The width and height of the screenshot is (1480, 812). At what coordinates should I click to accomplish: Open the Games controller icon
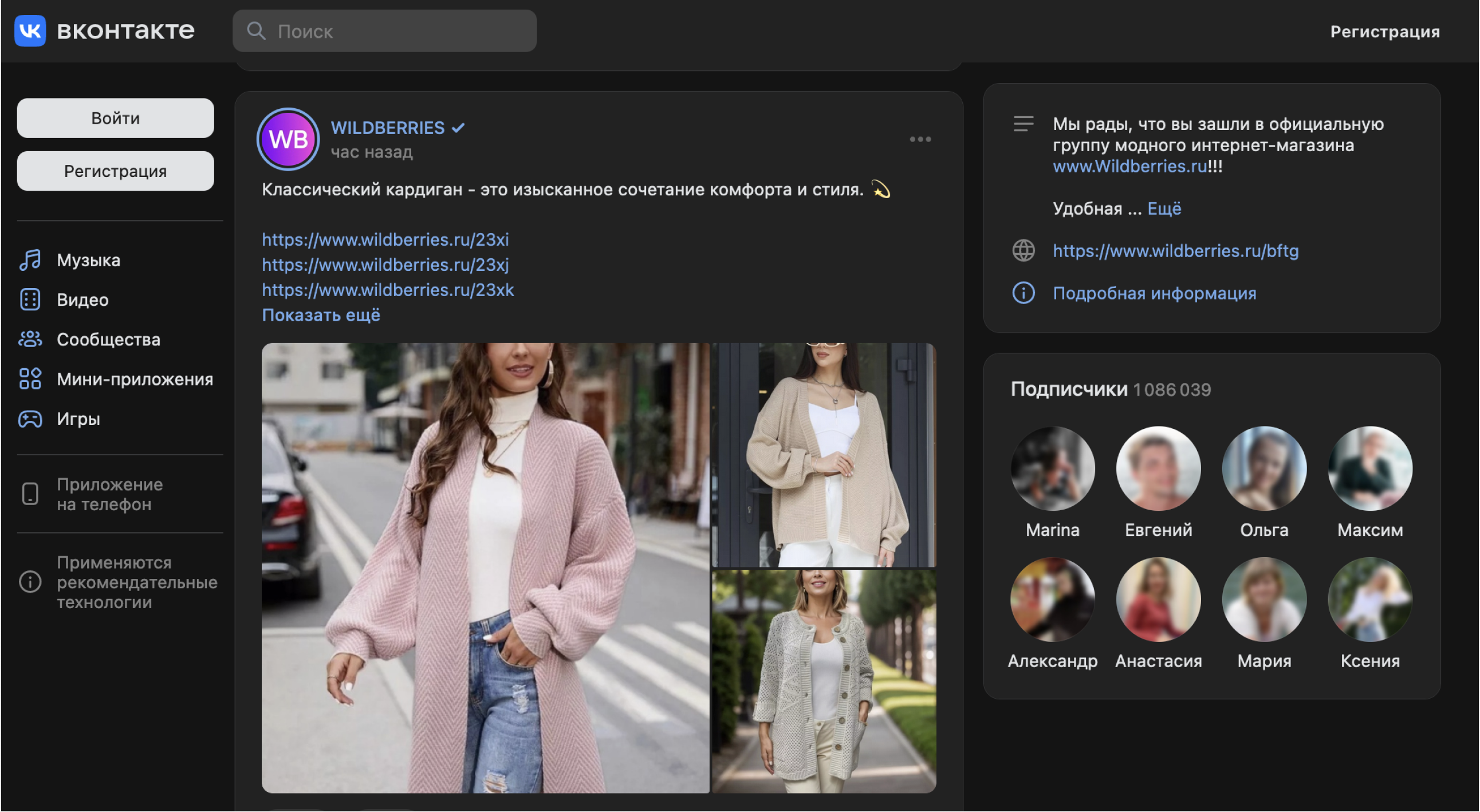coord(30,419)
